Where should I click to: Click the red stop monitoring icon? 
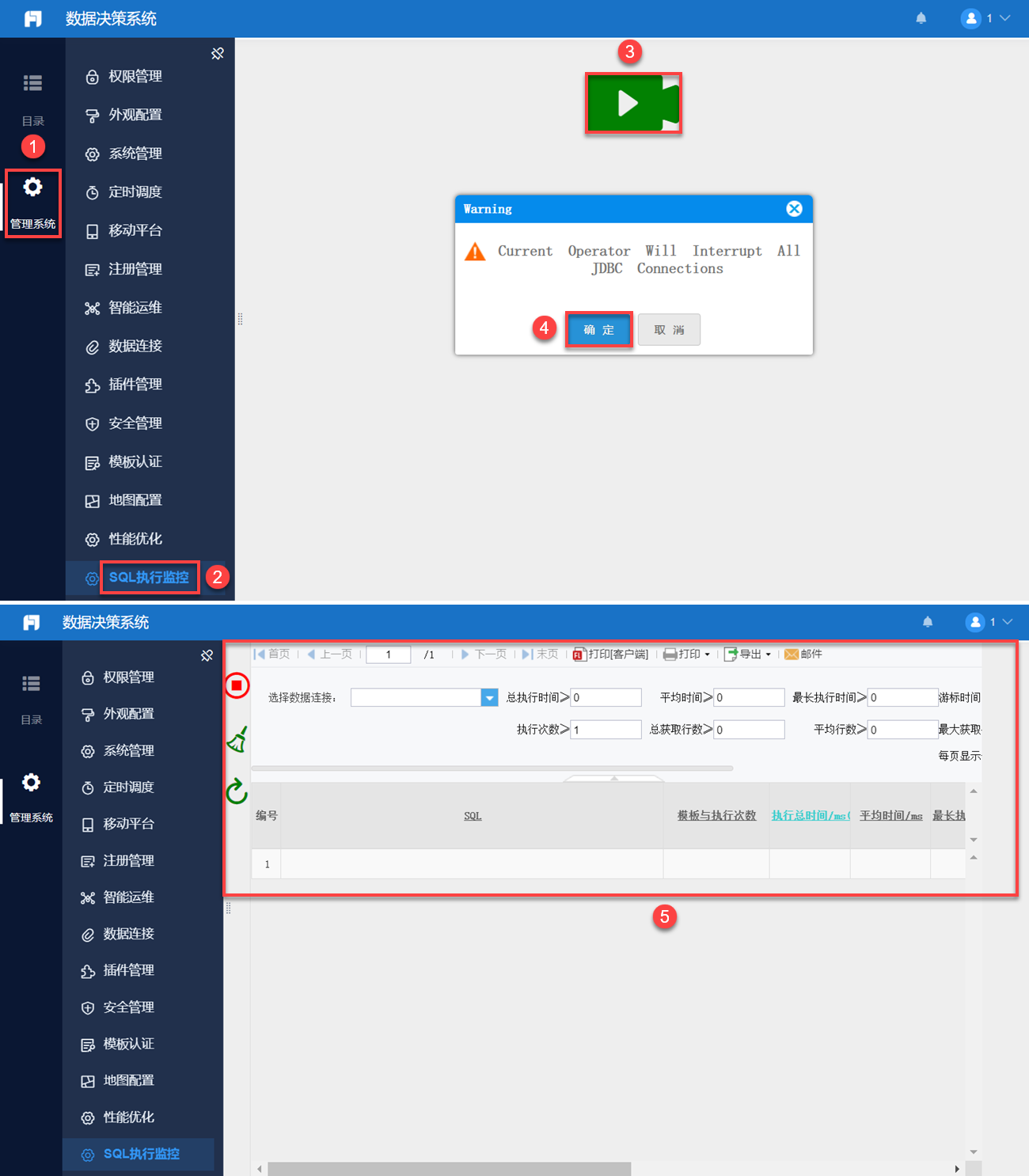tap(237, 685)
